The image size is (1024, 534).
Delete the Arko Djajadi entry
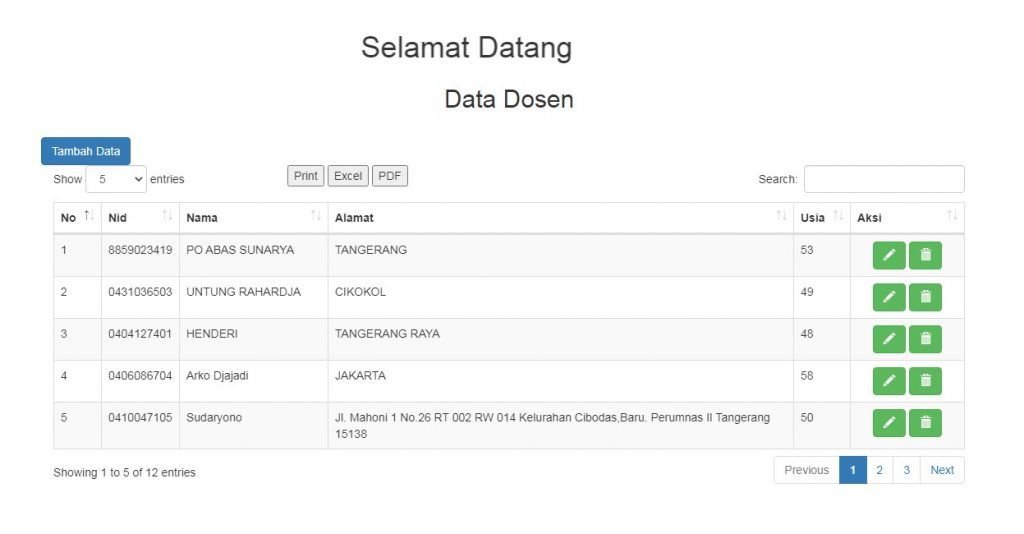925,382
